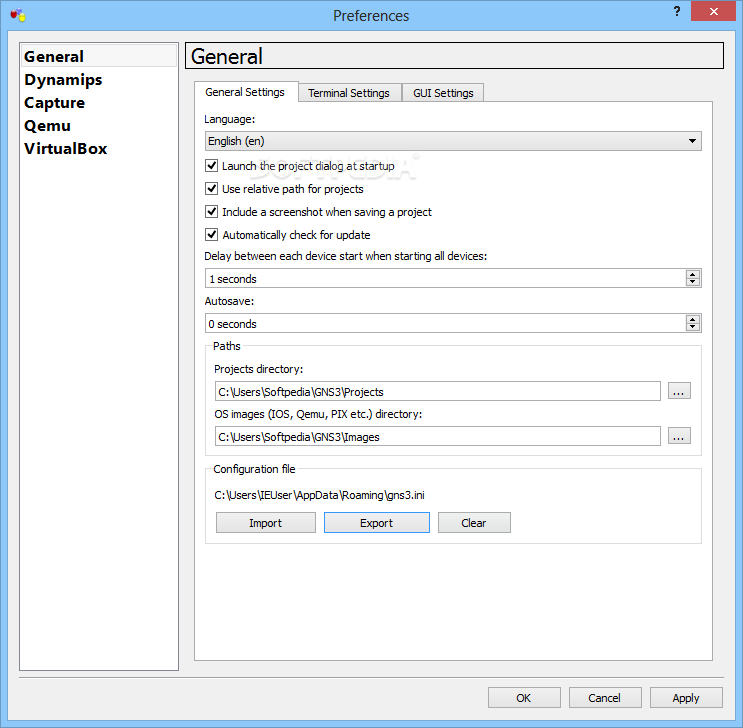Close the Preferences window
743x728 pixels.
pyautogui.click(x=713, y=11)
